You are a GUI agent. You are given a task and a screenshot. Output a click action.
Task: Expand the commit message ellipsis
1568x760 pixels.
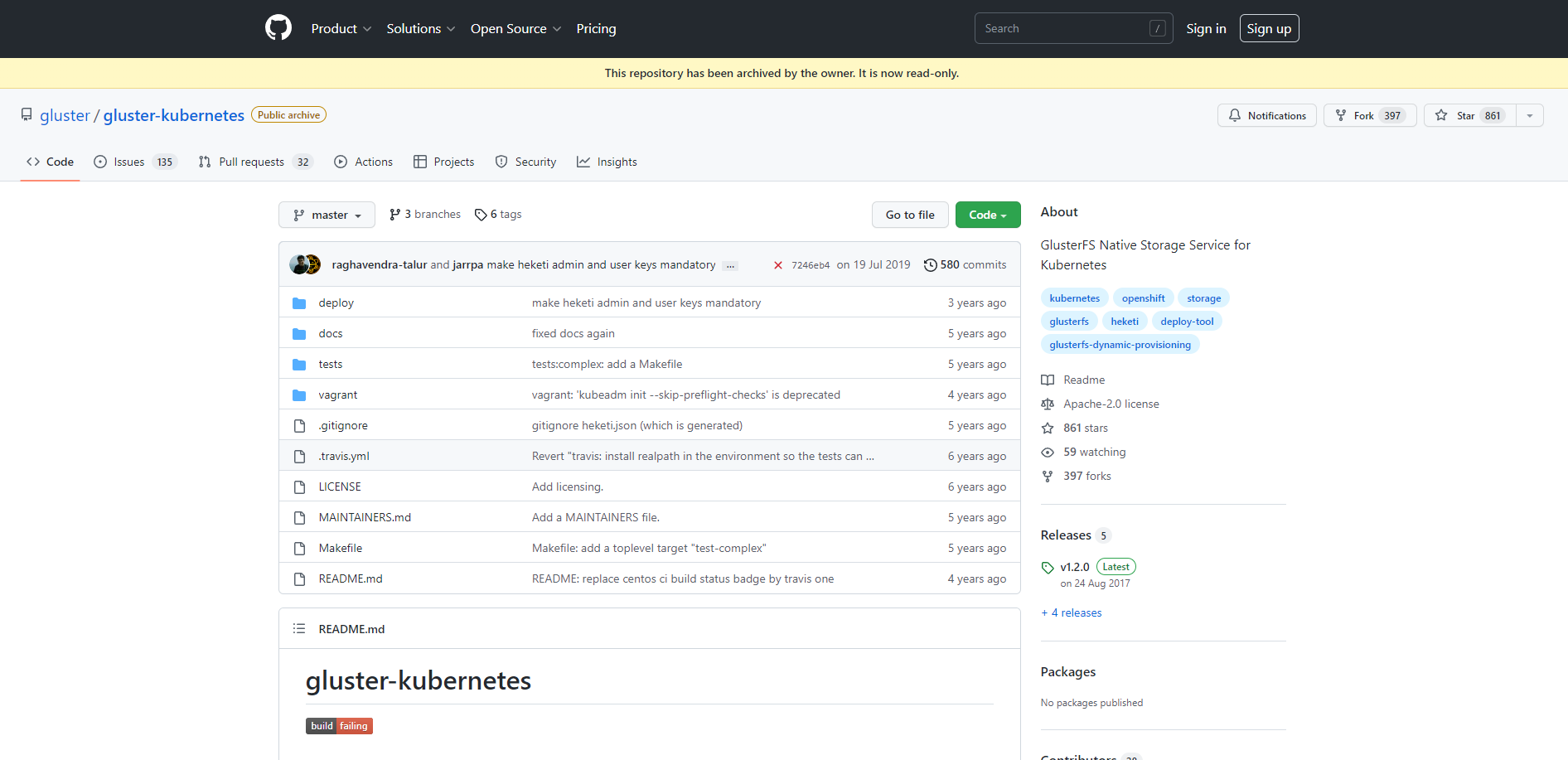[x=730, y=266]
